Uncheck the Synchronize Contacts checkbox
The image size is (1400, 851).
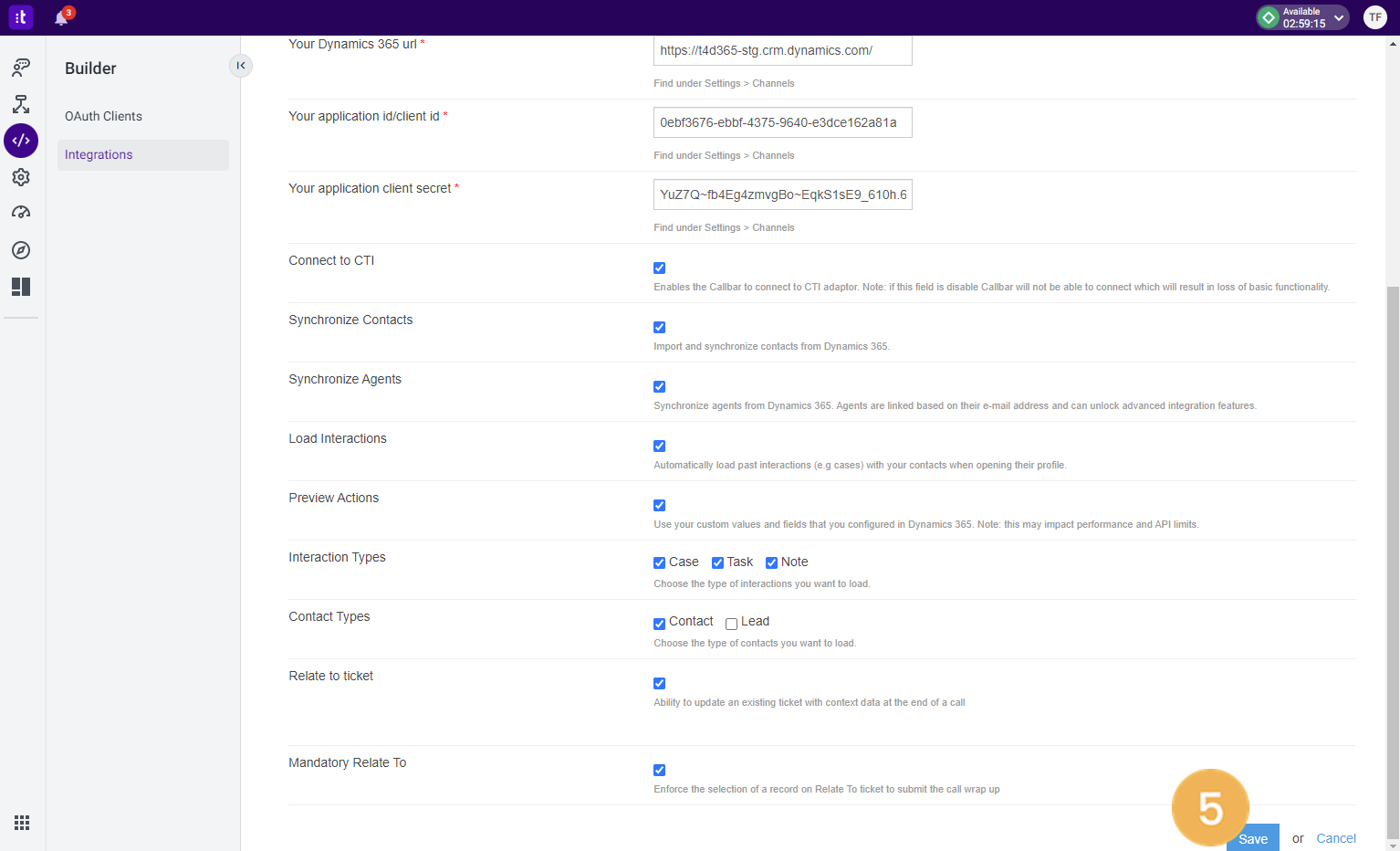[x=659, y=327]
